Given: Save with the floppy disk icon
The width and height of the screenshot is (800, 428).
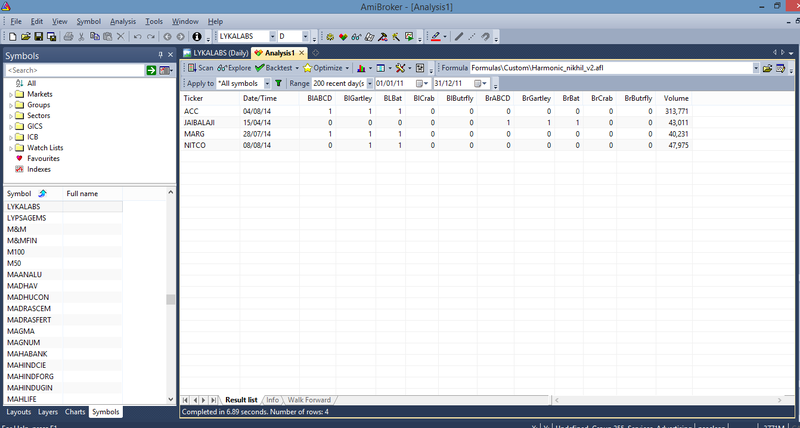Looking at the screenshot, I should 38,36.
